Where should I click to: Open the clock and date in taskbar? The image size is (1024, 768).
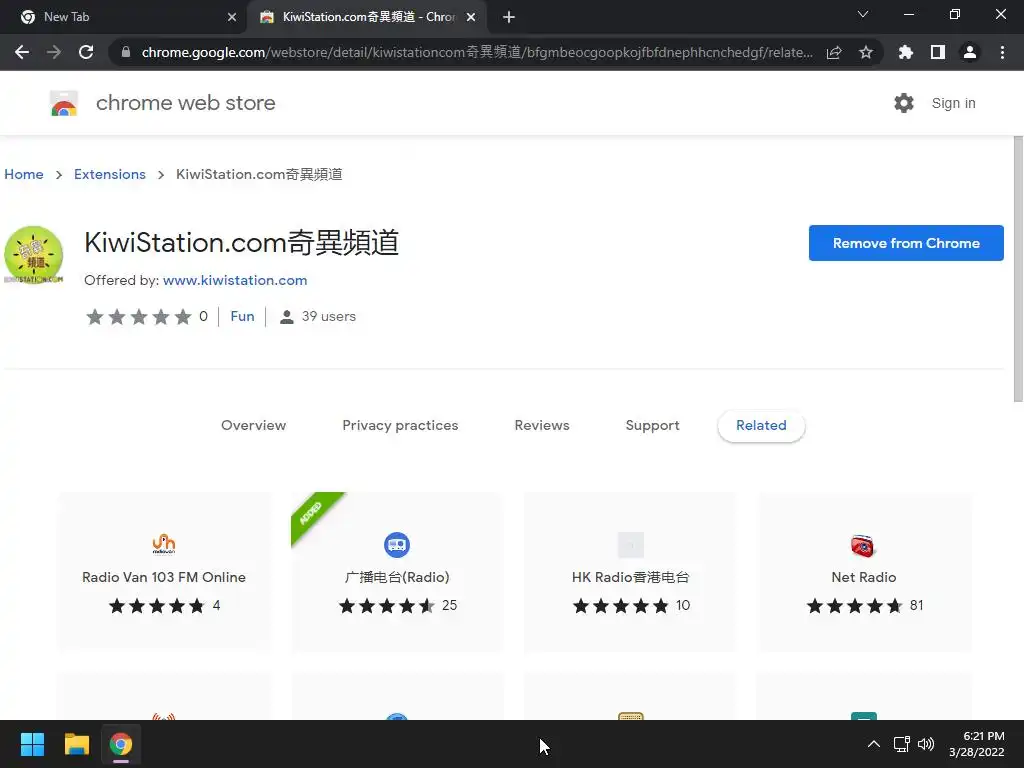click(976, 744)
